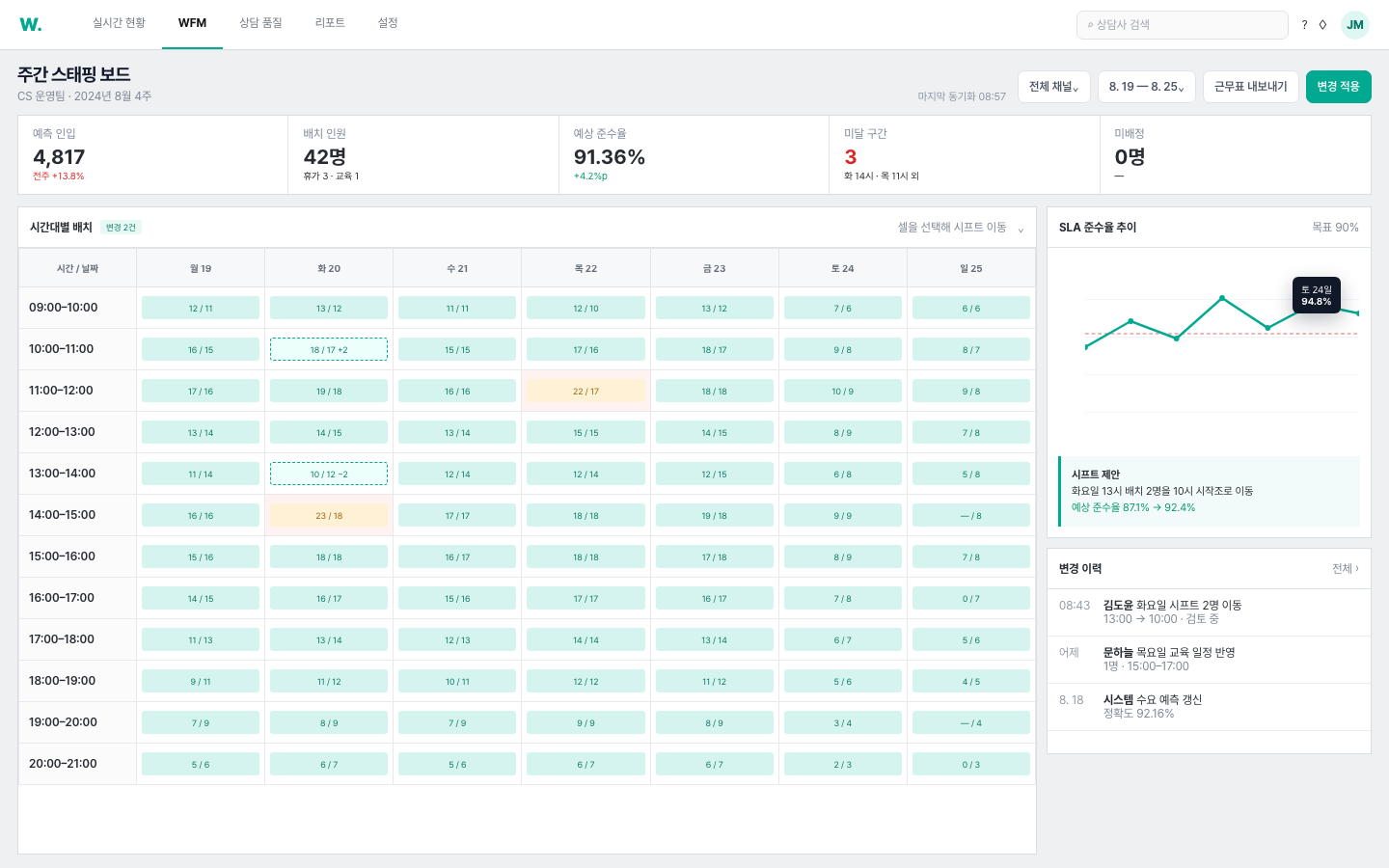
Task: Select the Sunday 19:00 cell — / 4
Action: 971,722
